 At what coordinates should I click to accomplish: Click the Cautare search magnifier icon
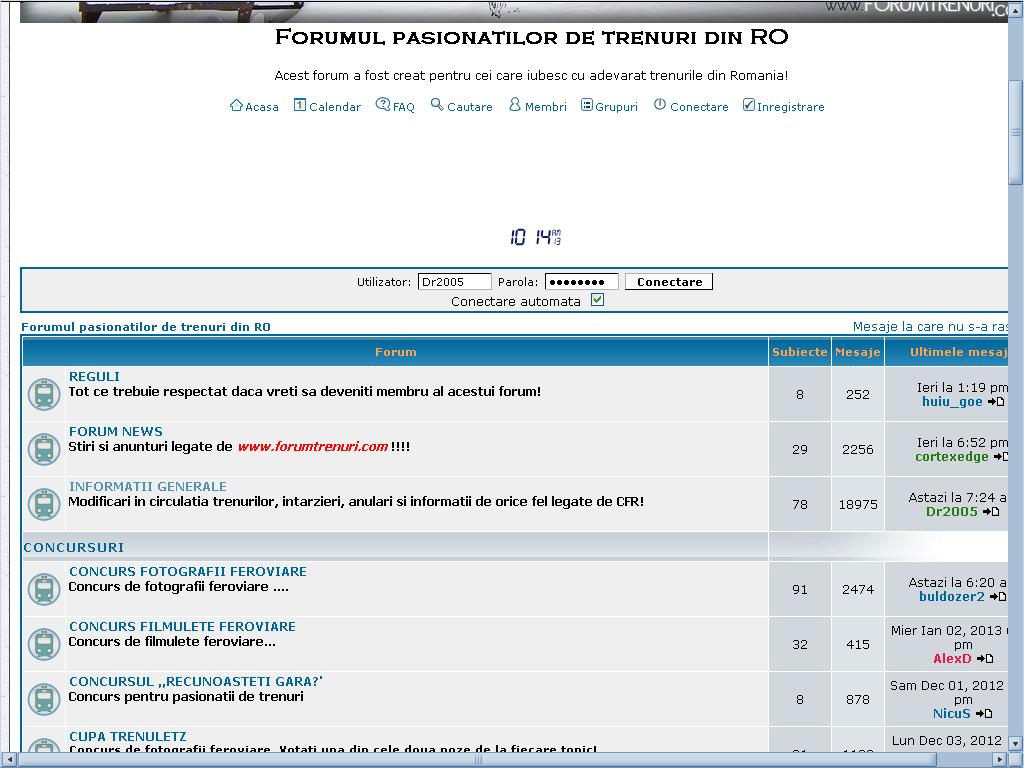(437, 105)
